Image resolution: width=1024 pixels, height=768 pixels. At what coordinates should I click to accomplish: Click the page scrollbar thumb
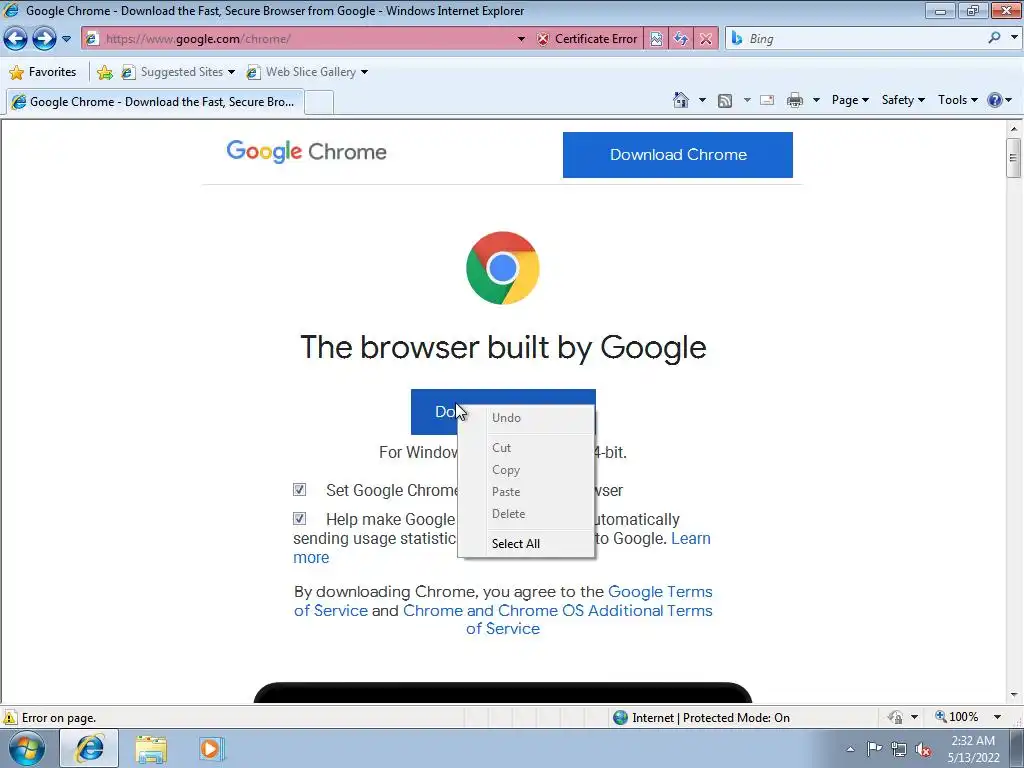(x=1014, y=157)
